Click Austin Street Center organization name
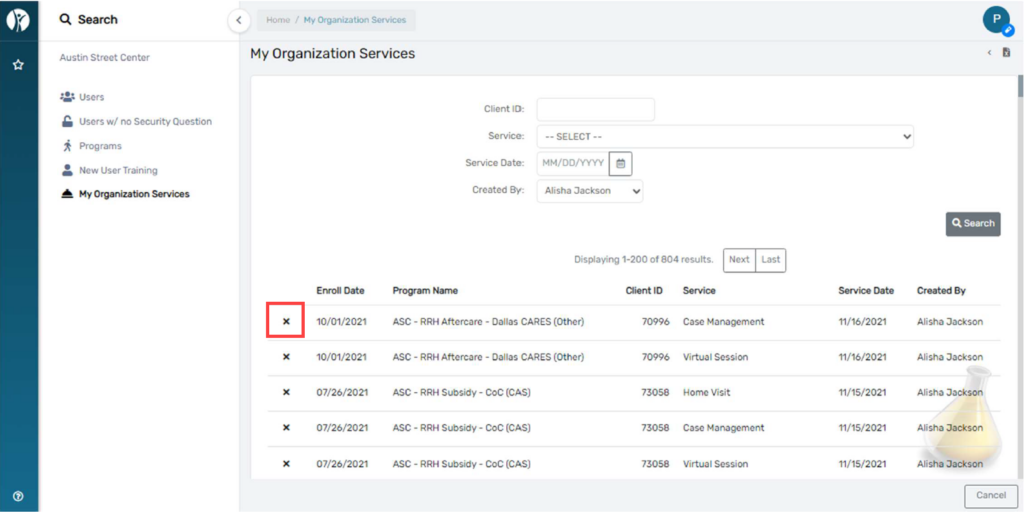The image size is (1024, 513). tap(104, 57)
